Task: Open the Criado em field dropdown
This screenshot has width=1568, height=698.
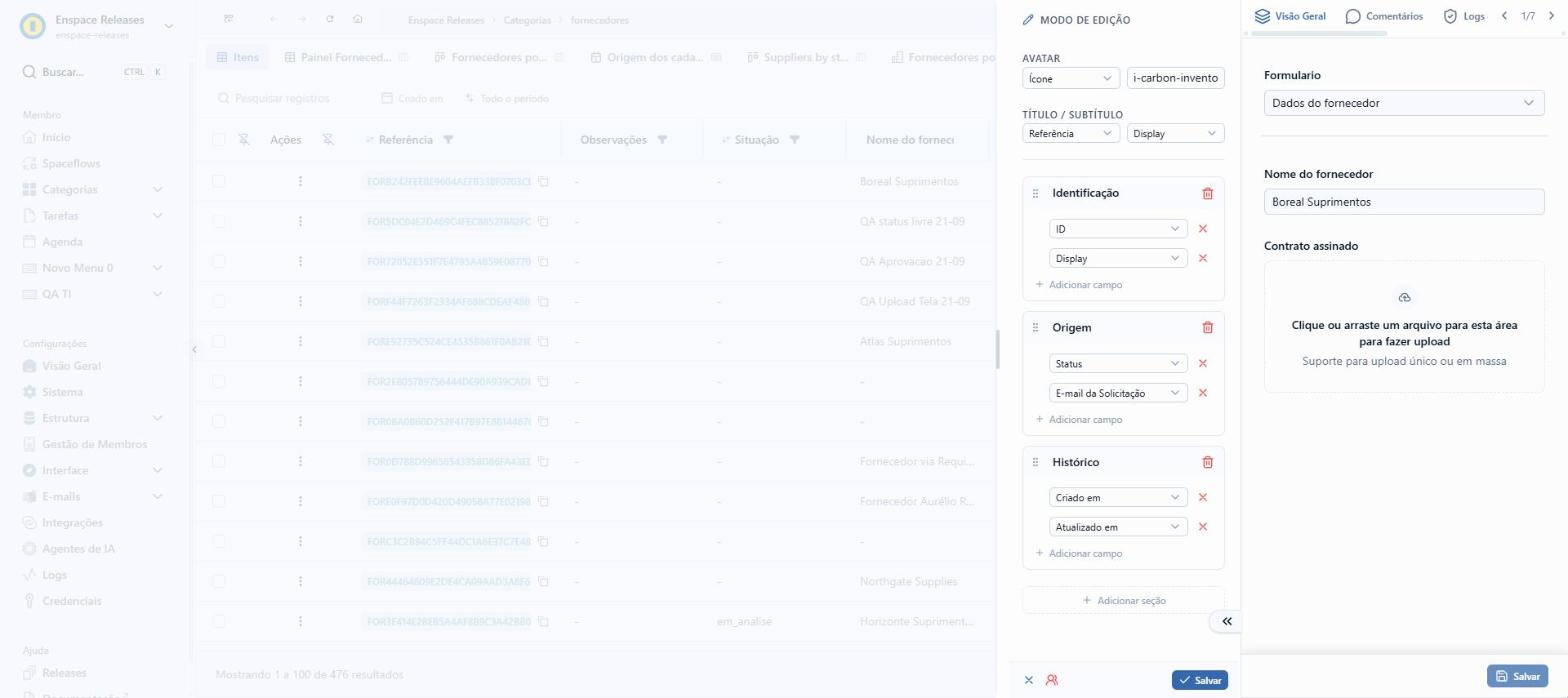Action: tap(1118, 497)
